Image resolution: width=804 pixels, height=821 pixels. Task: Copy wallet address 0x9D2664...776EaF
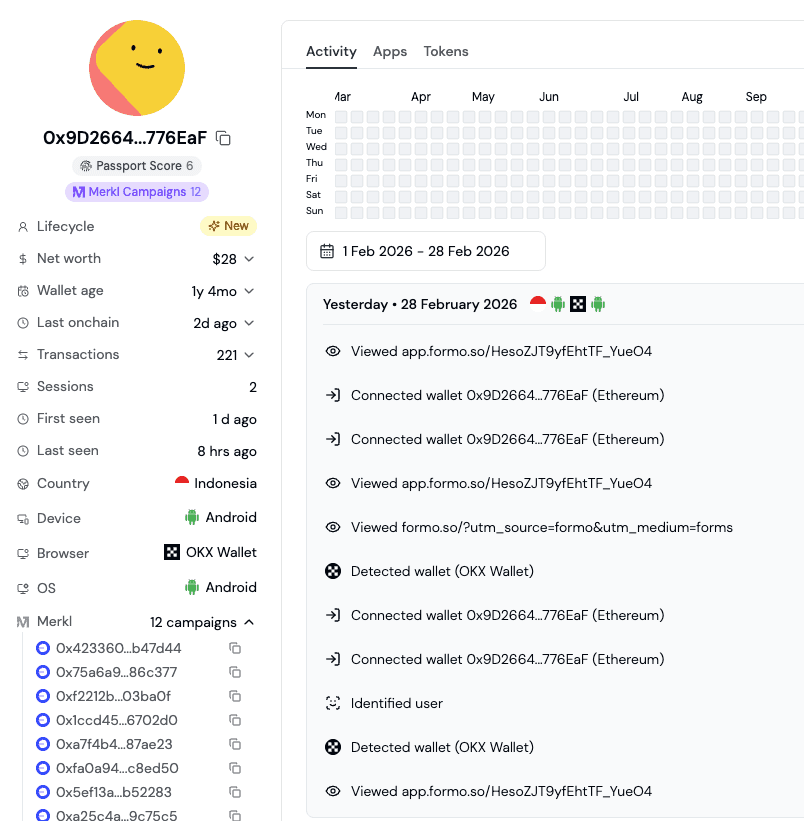(224, 138)
